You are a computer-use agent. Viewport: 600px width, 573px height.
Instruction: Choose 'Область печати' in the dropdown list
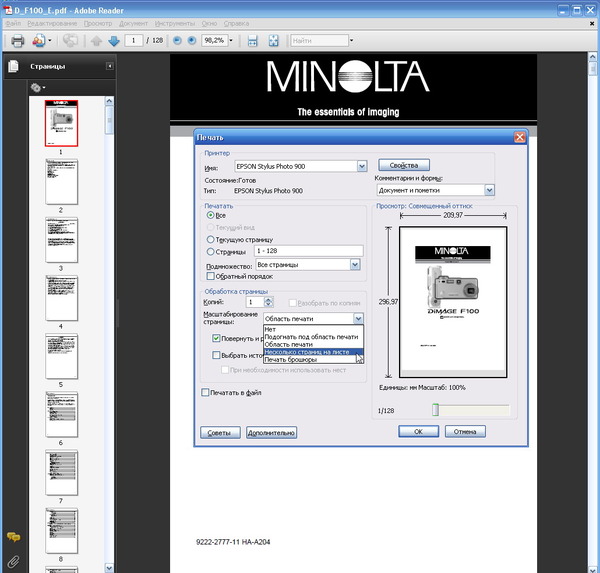(313, 344)
